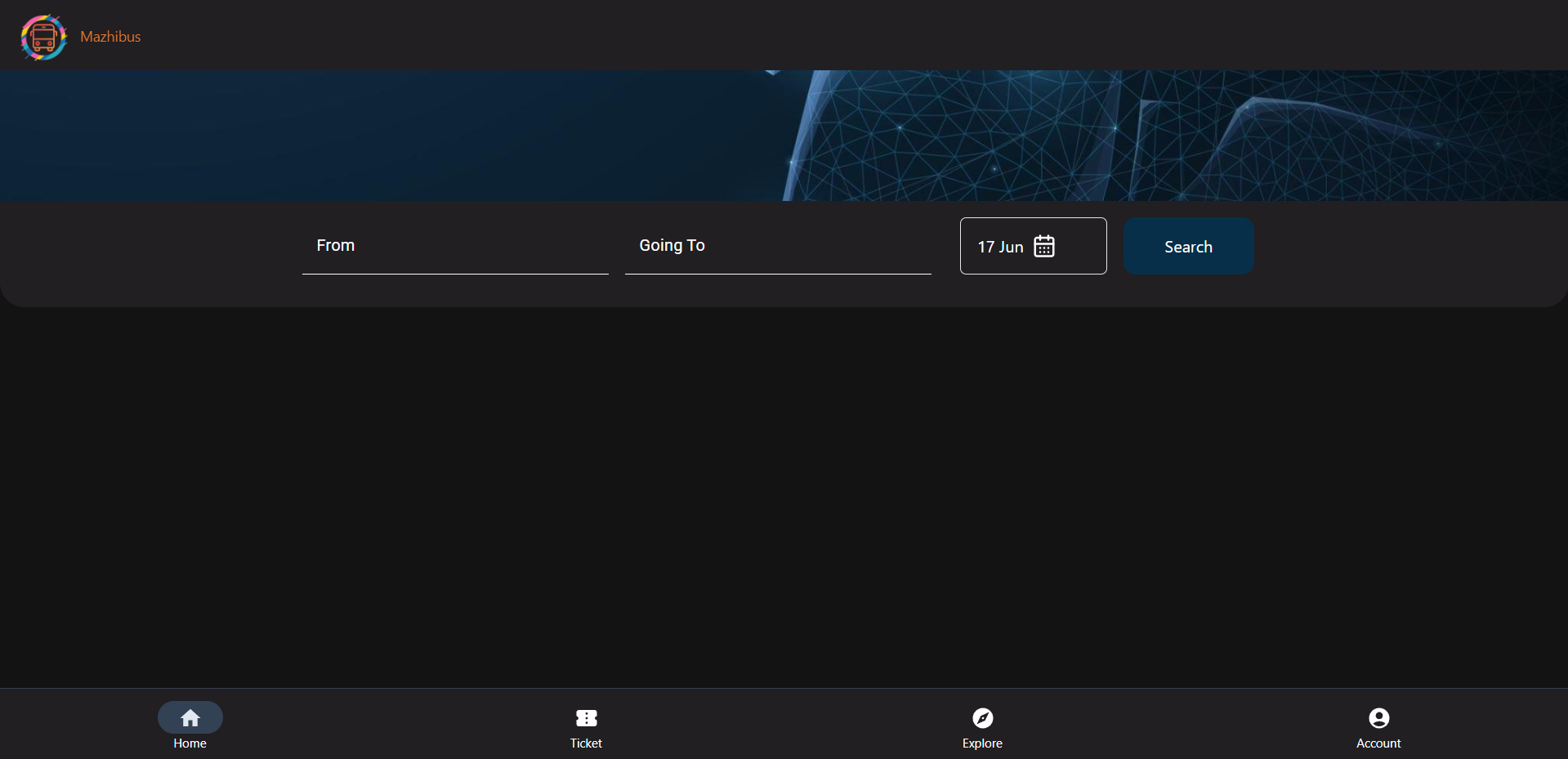Go to the Ticket tab label
This screenshot has height=759, width=1568.
586,743
